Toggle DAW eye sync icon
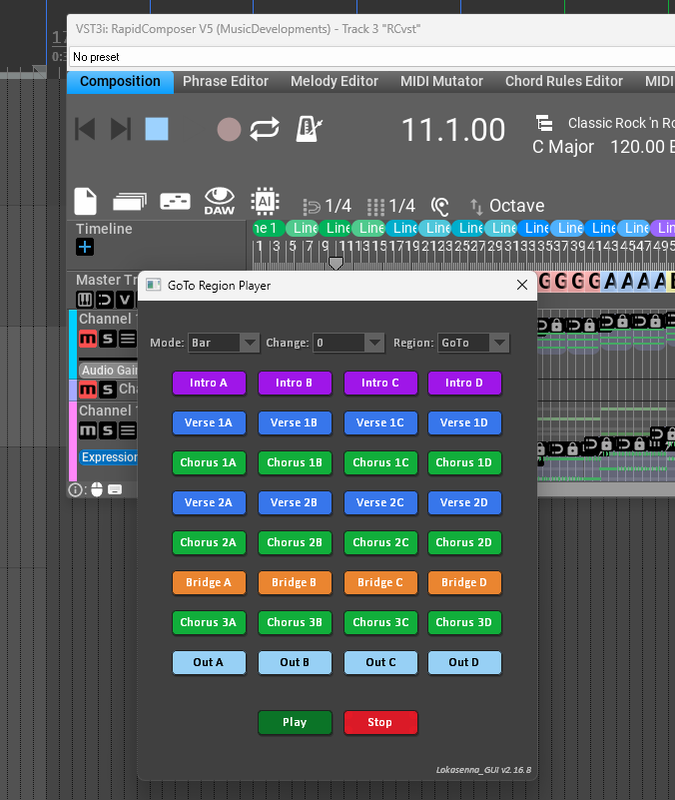The width and height of the screenshot is (675, 800). (219, 201)
